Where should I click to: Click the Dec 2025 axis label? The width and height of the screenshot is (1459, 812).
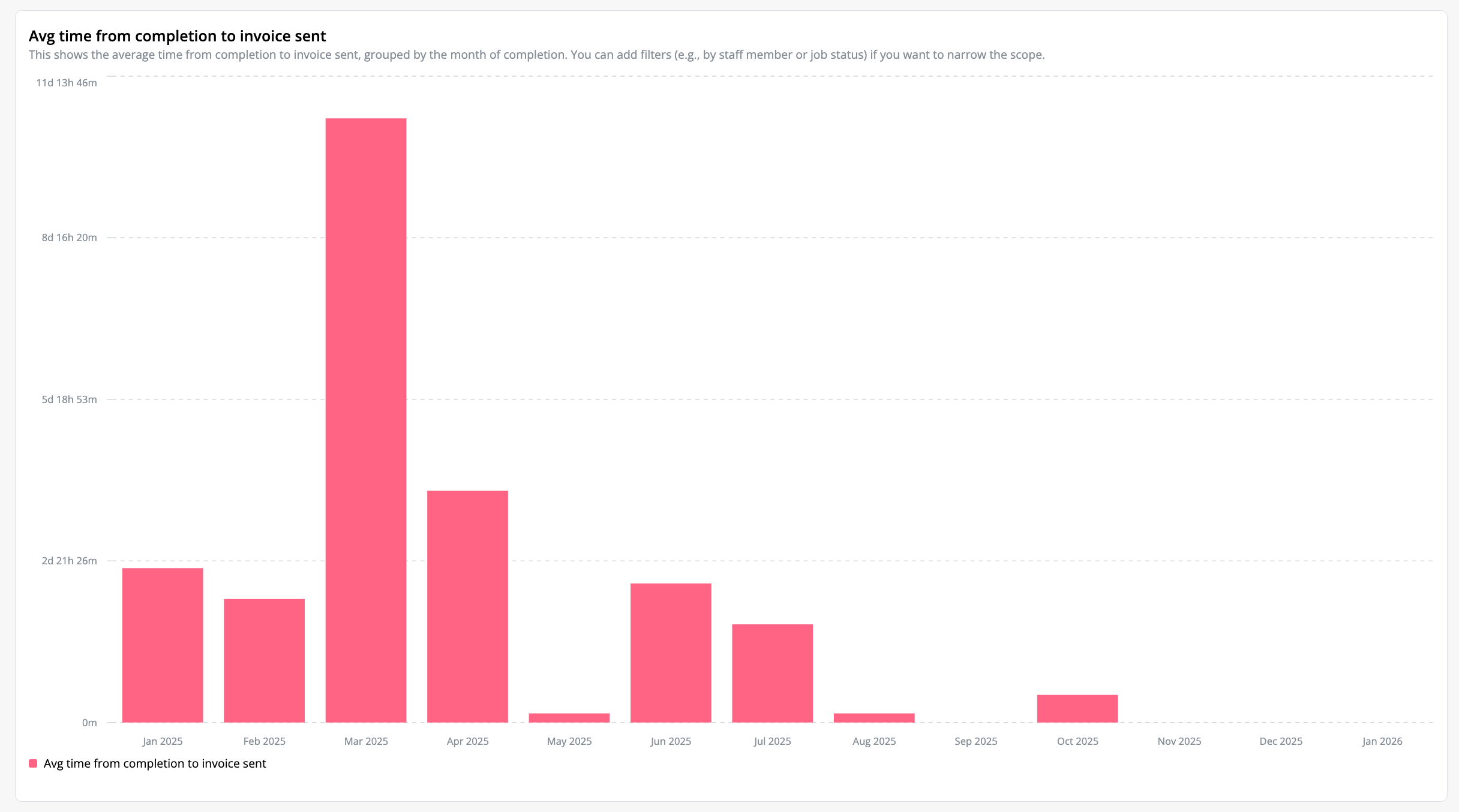(x=1281, y=741)
